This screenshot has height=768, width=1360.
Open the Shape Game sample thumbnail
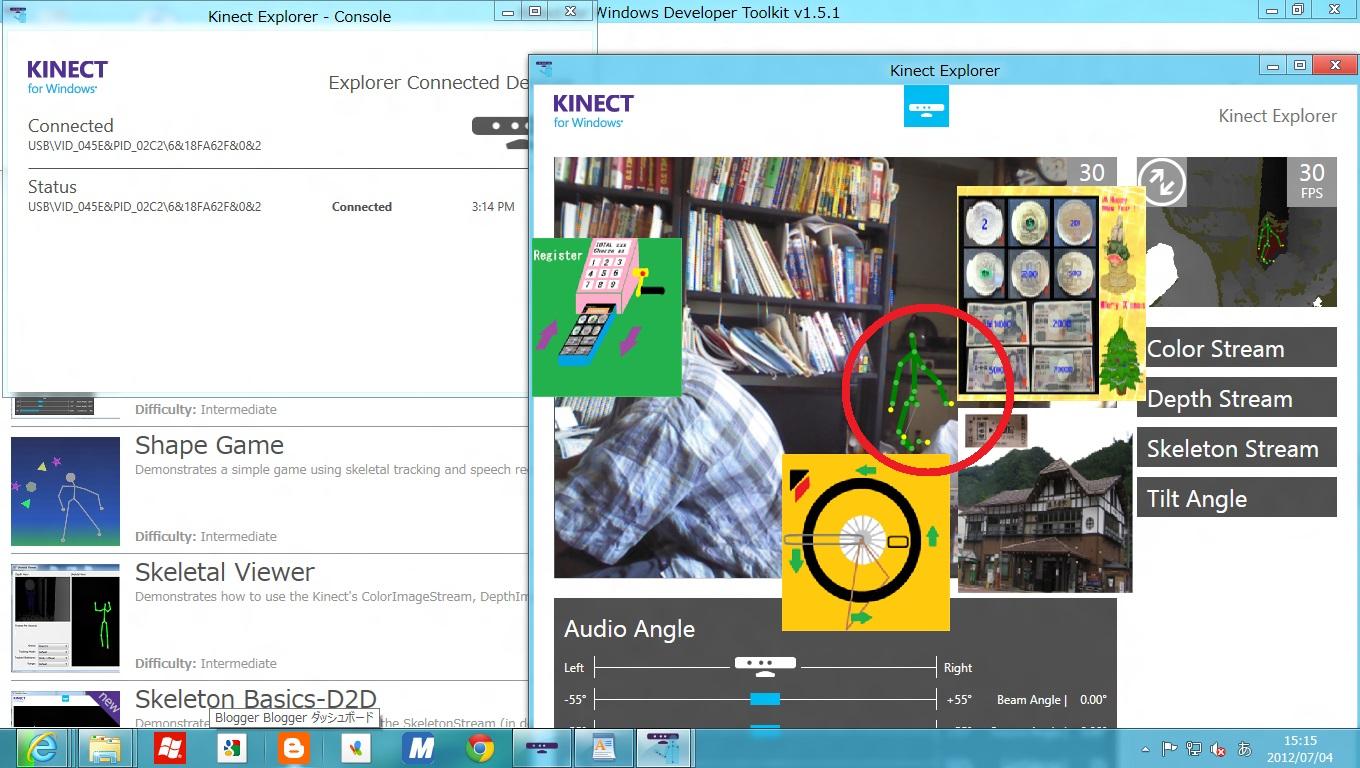[x=66, y=491]
